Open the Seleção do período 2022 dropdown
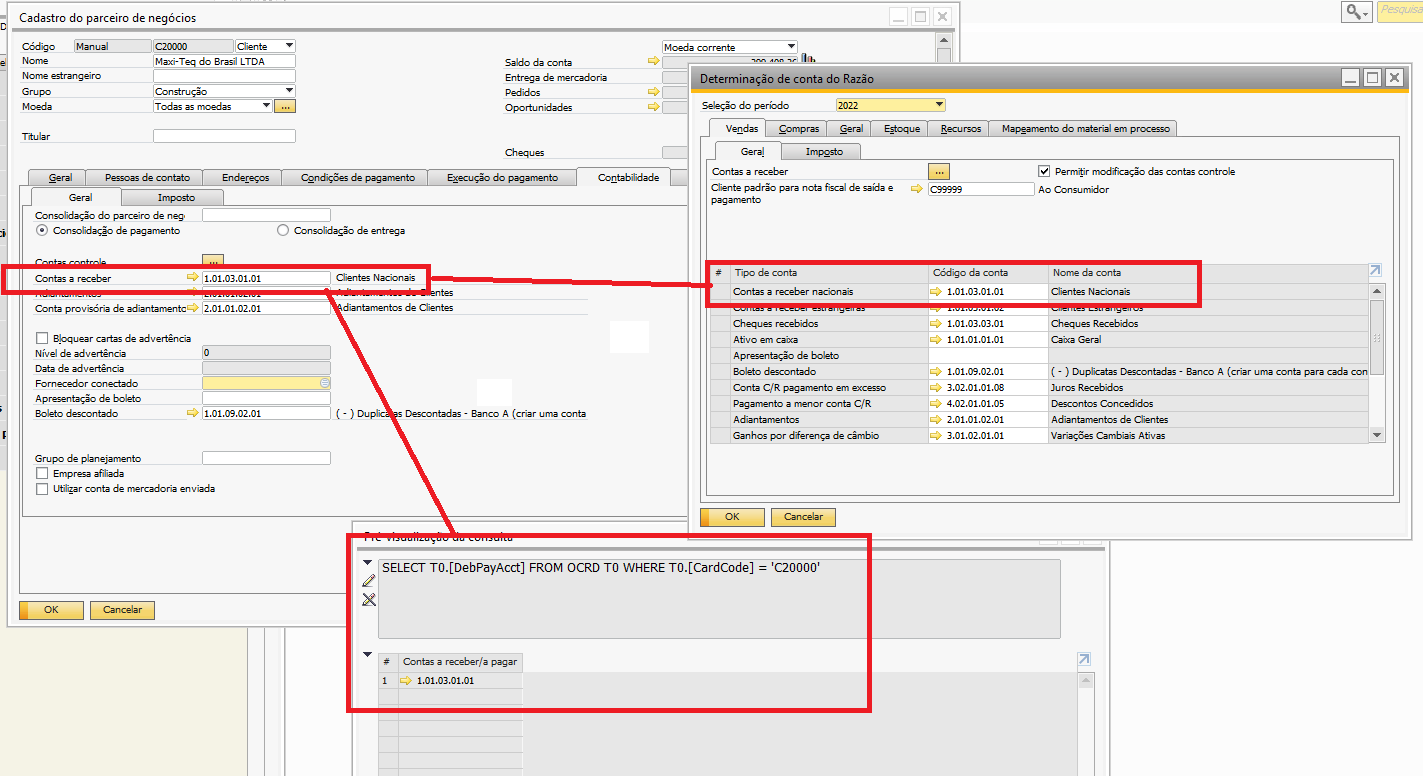This screenshot has width=1423, height=776. point(938,105)
